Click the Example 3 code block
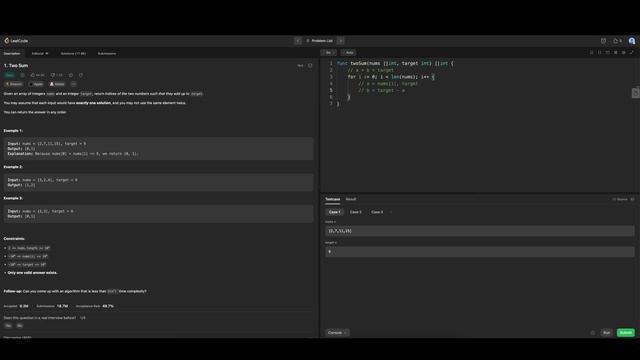The image size is (640, 360). (158, 213)
